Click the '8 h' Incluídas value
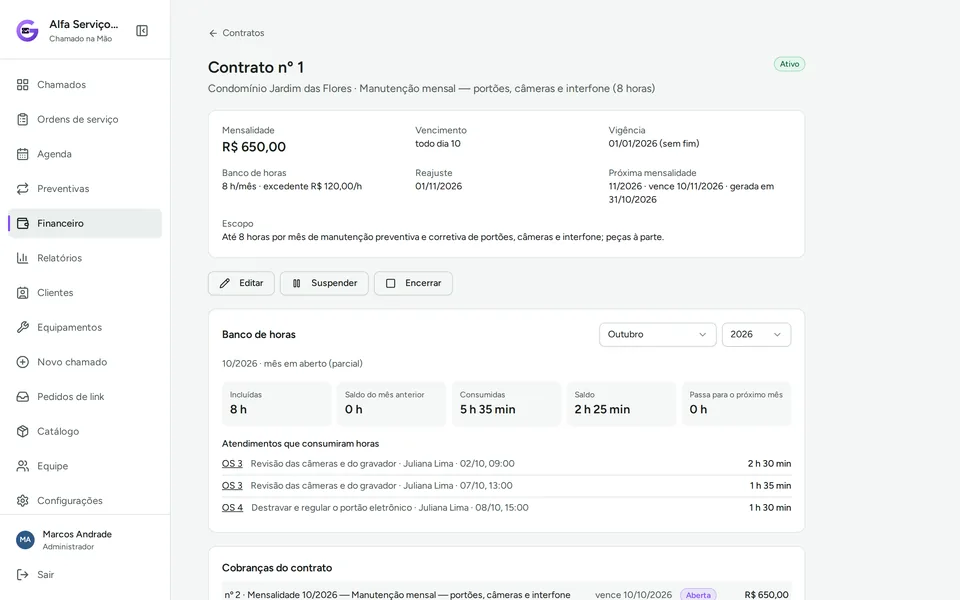This screenshot has height=600, width=960. [x=238, y=410]
